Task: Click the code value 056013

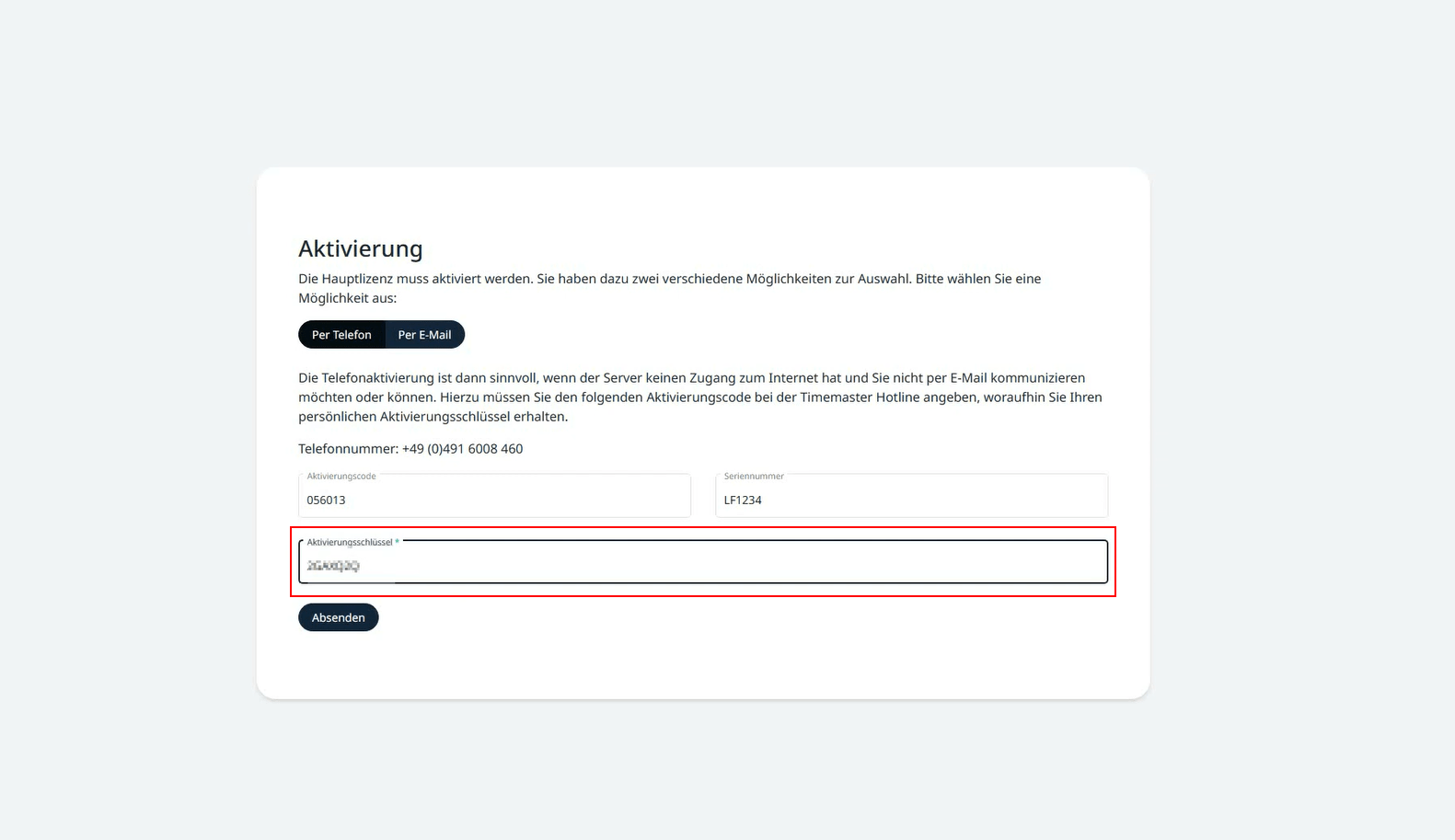Action: (326, 500)
